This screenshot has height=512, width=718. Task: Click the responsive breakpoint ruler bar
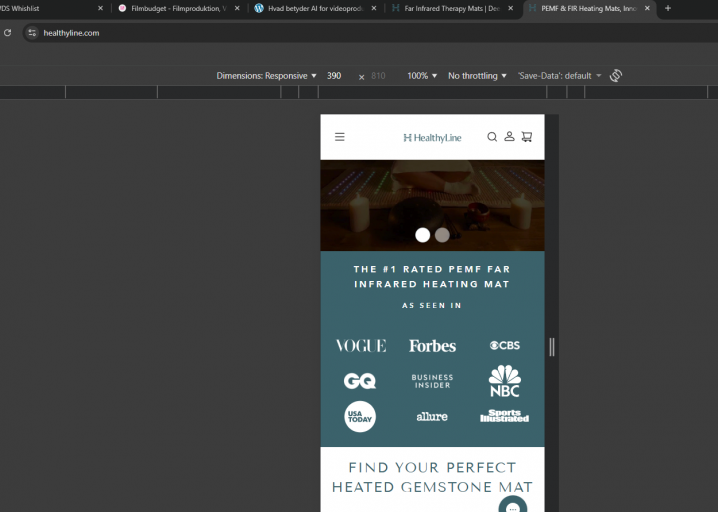[359, 92]
